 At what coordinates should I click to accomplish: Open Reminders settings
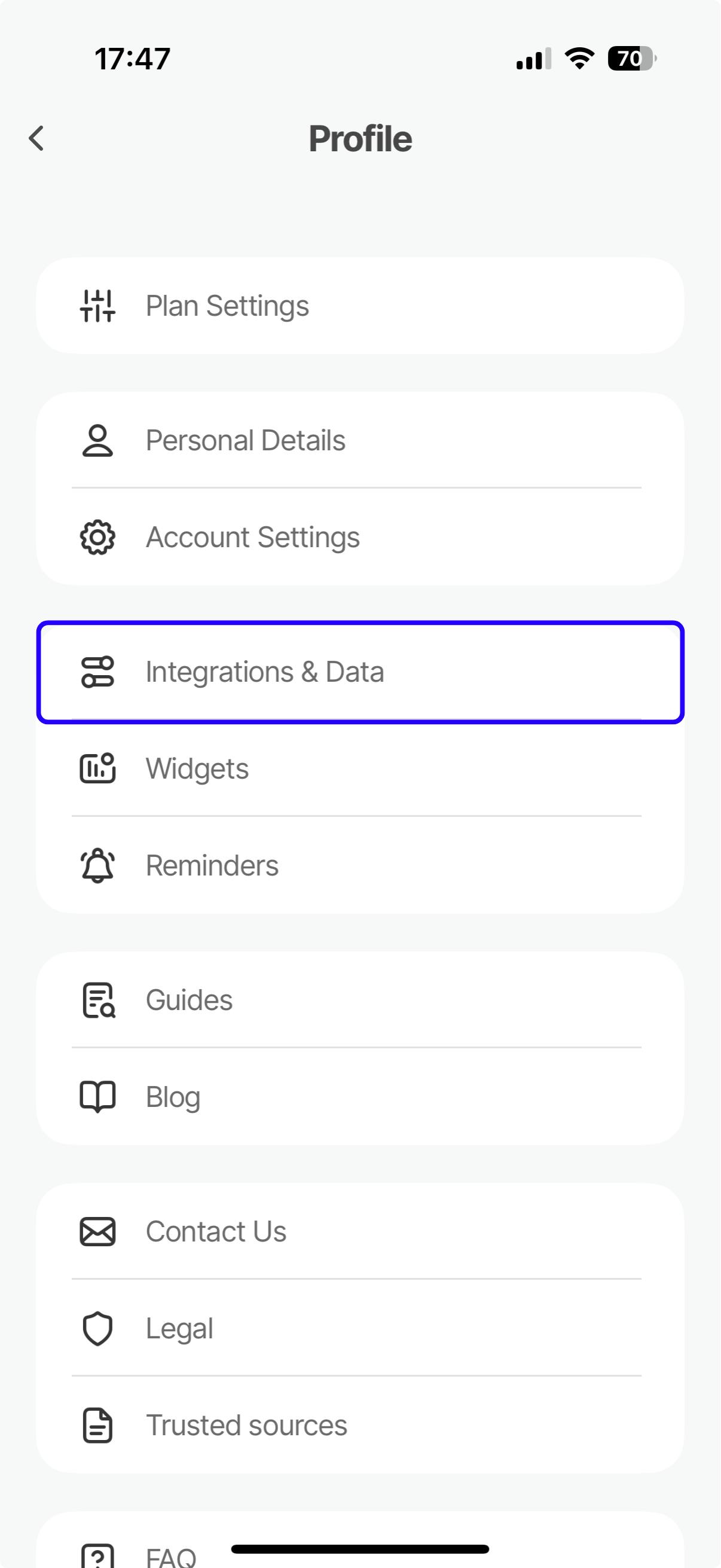[359, 865]
